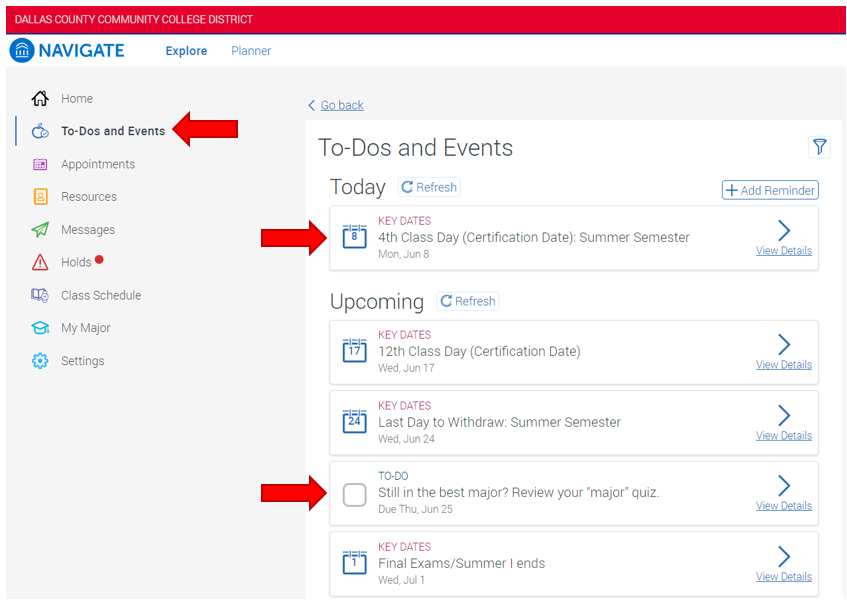Open the Home sidebar icon
Viewport: 847px width, 604px height.
[x=41, y=98]
